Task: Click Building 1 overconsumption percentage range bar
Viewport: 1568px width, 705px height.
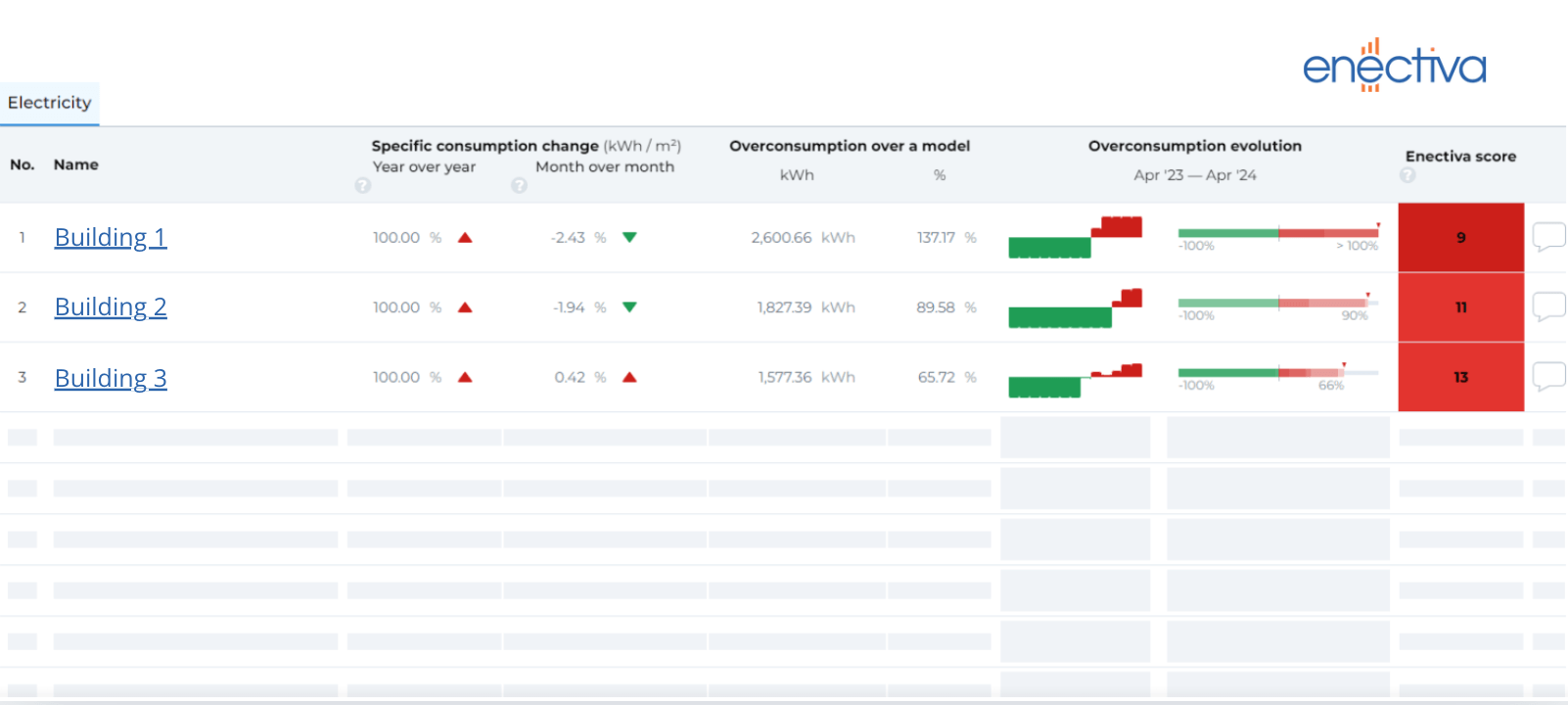Action: [1278, 233]
